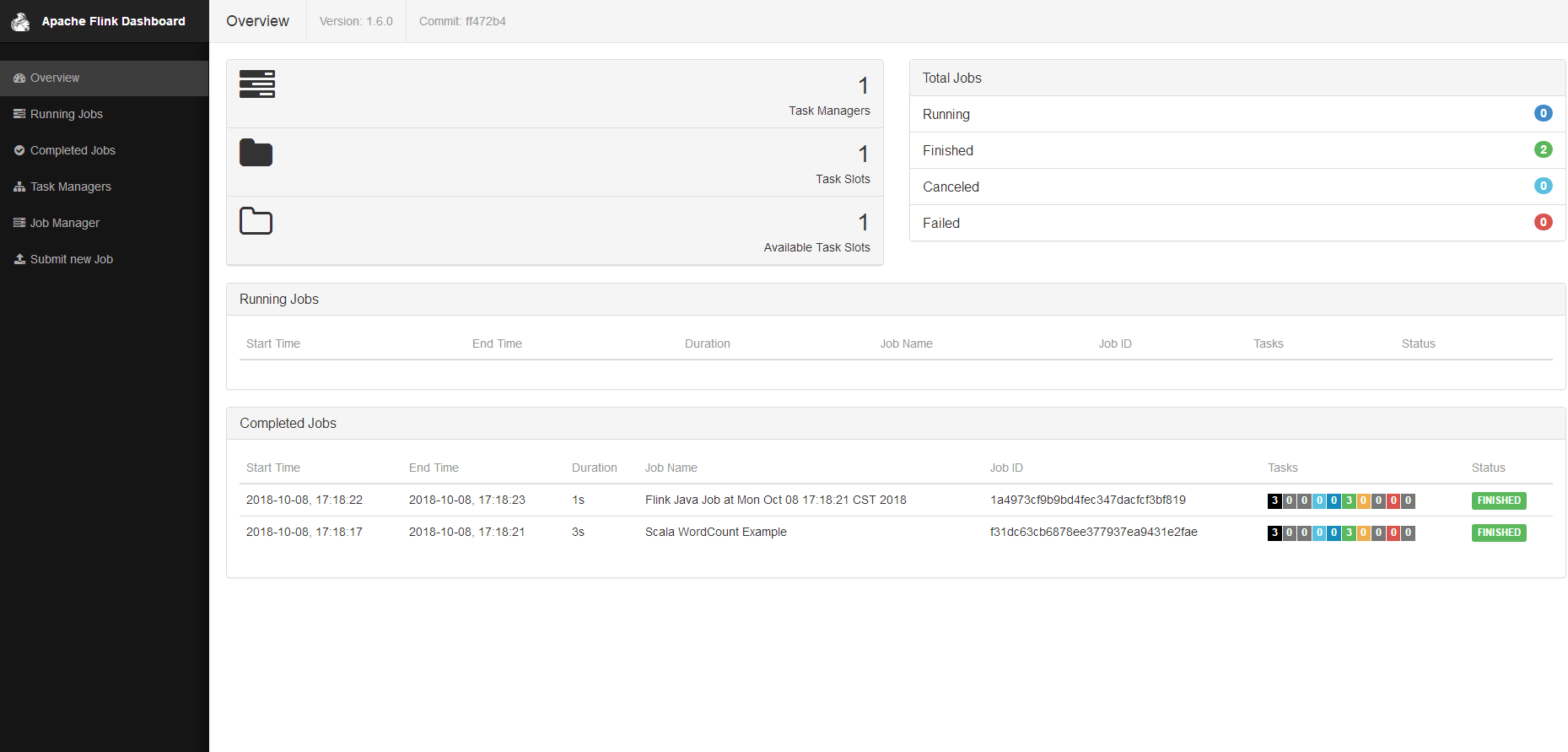This screenshot has width=1568, height=752.
Task: Click job ID f31dc63cb6878ee377937ea9431e2fae
Action: [1093, 532]
